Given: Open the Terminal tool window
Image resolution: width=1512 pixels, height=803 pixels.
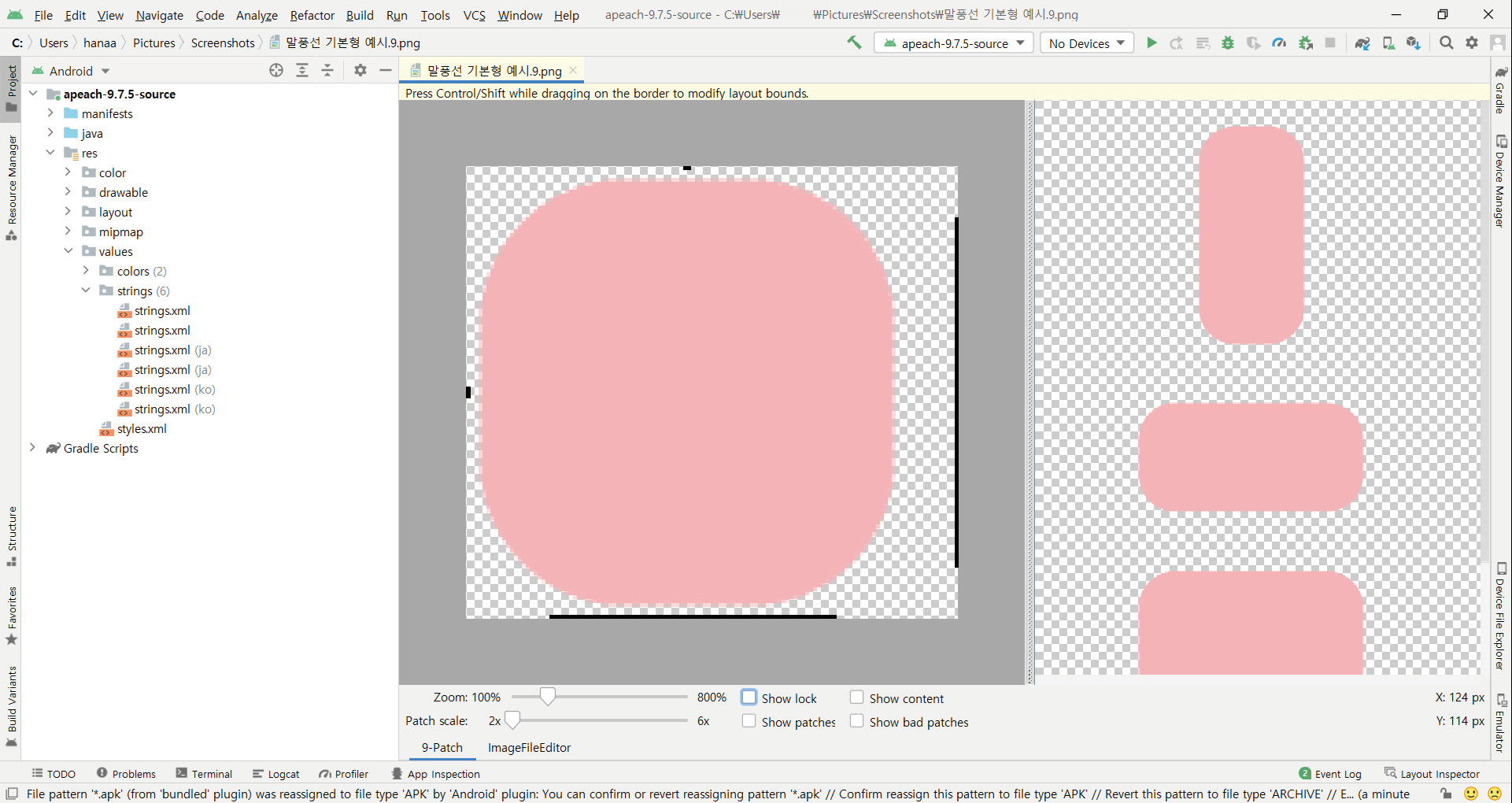Looking at the screenshot, I should coord(204,774).
